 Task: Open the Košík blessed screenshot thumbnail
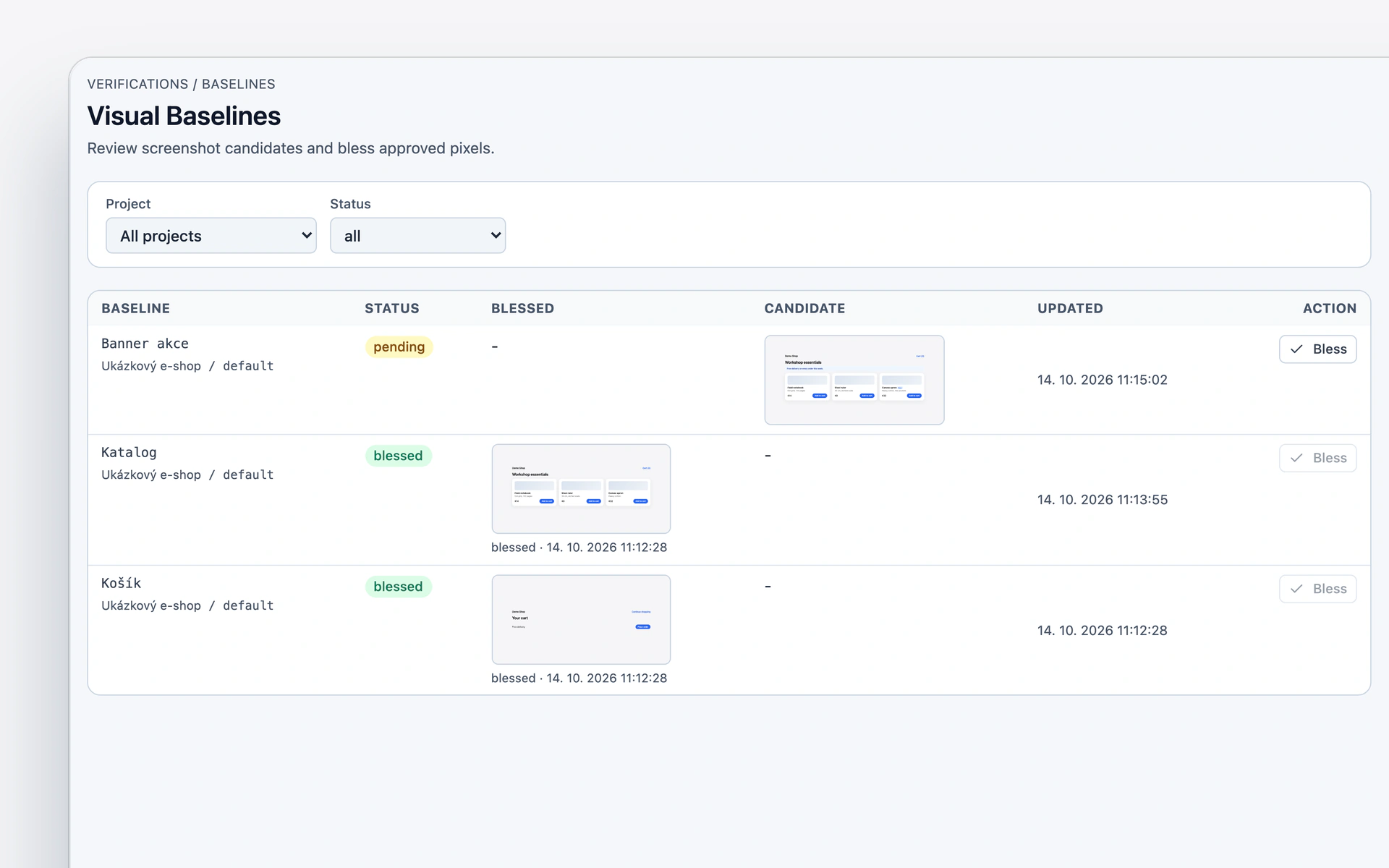(581, 620)
